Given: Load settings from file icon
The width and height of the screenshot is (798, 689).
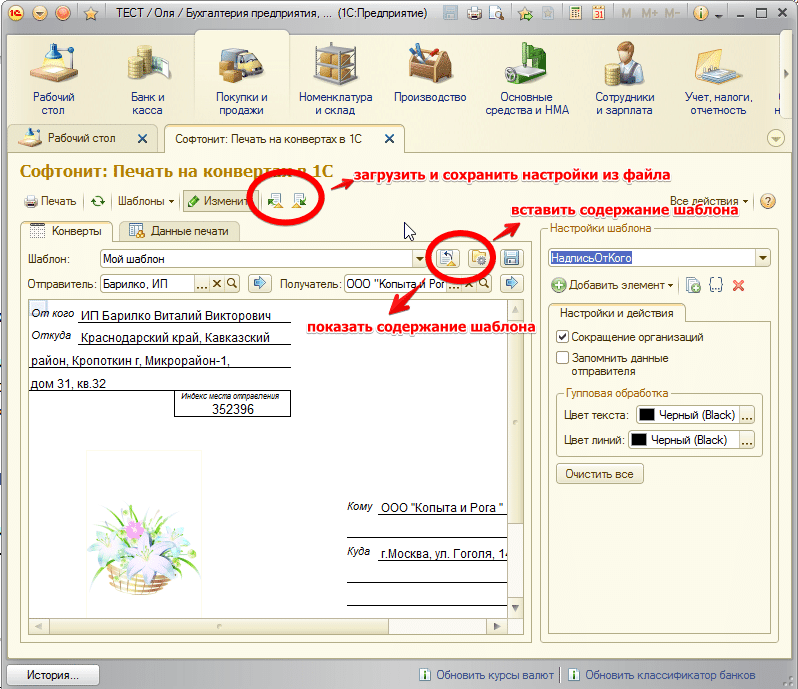Looking at the screenshot, I should click(x=275, y=200).
